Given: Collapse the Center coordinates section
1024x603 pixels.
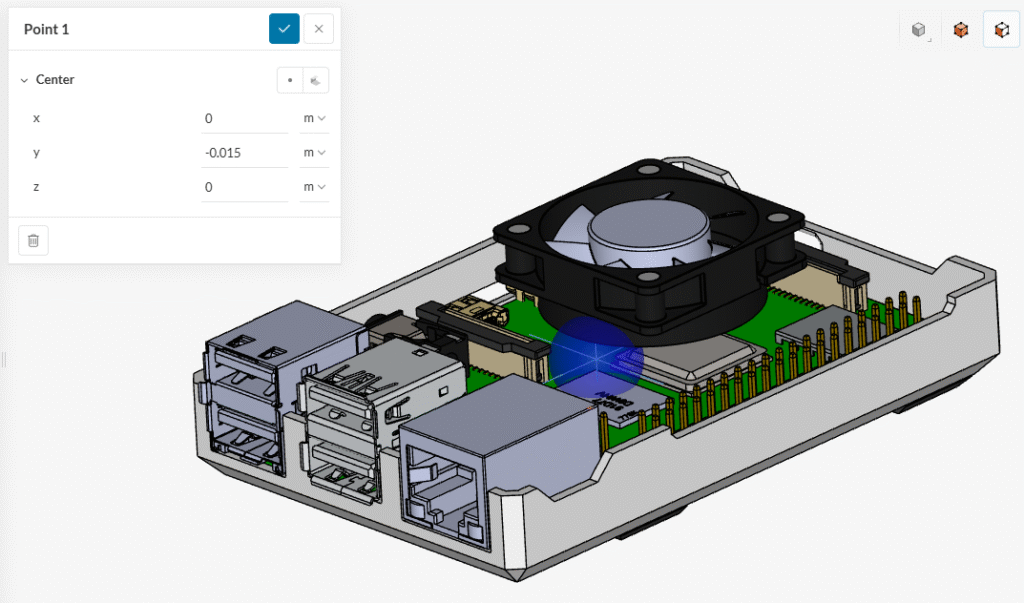Looking at the screenshot, I should [24, 79].
